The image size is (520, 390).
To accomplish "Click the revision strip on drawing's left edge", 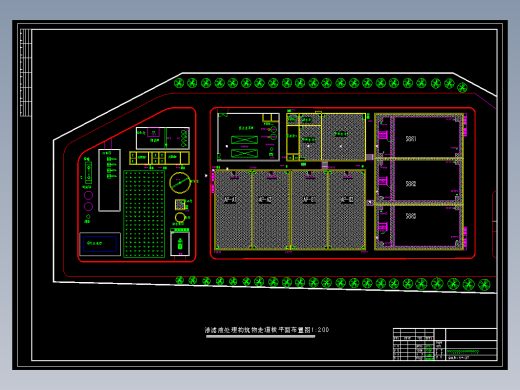I will click(26, 73).
